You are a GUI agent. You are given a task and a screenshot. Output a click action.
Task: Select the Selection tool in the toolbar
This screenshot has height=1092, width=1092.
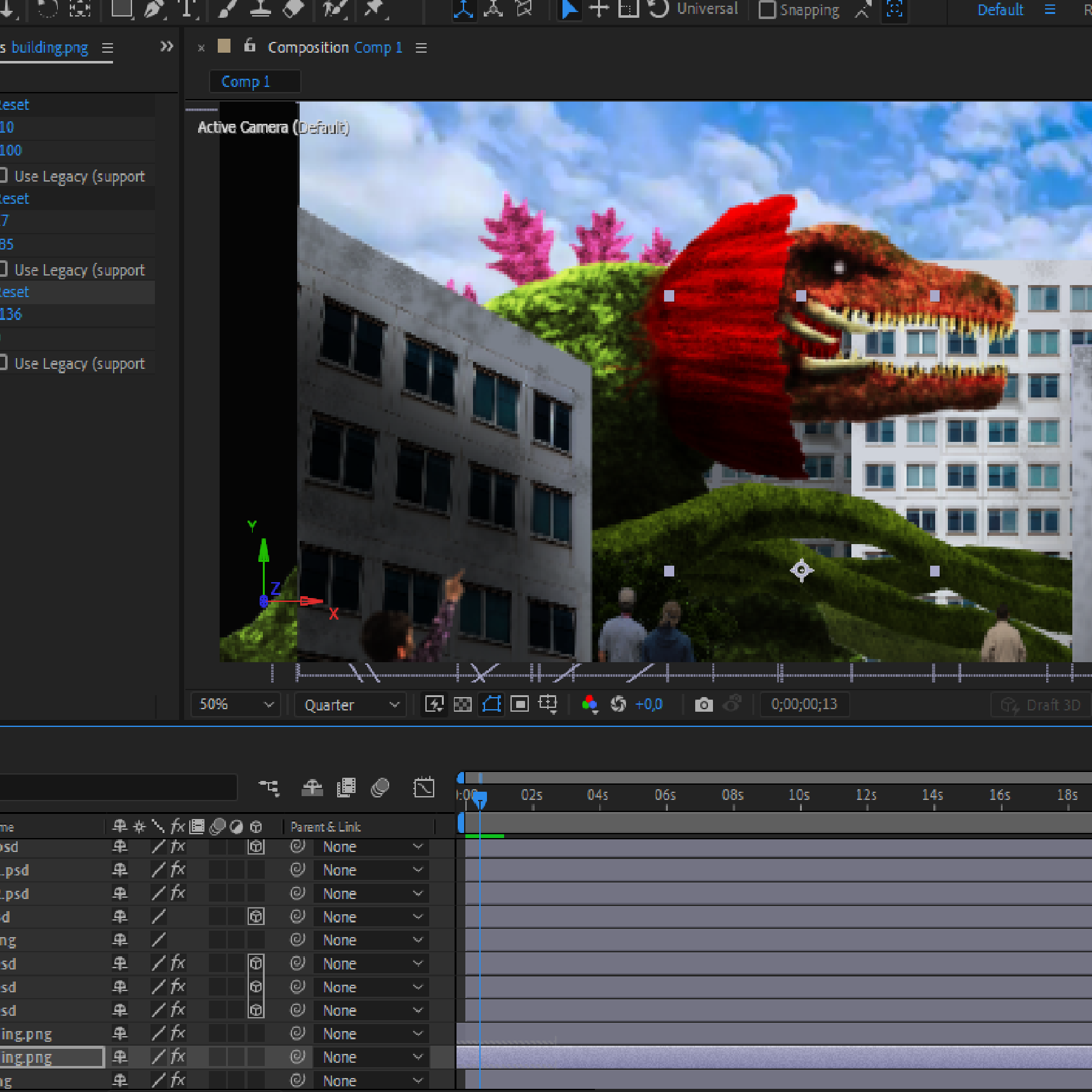click(568, 10)
